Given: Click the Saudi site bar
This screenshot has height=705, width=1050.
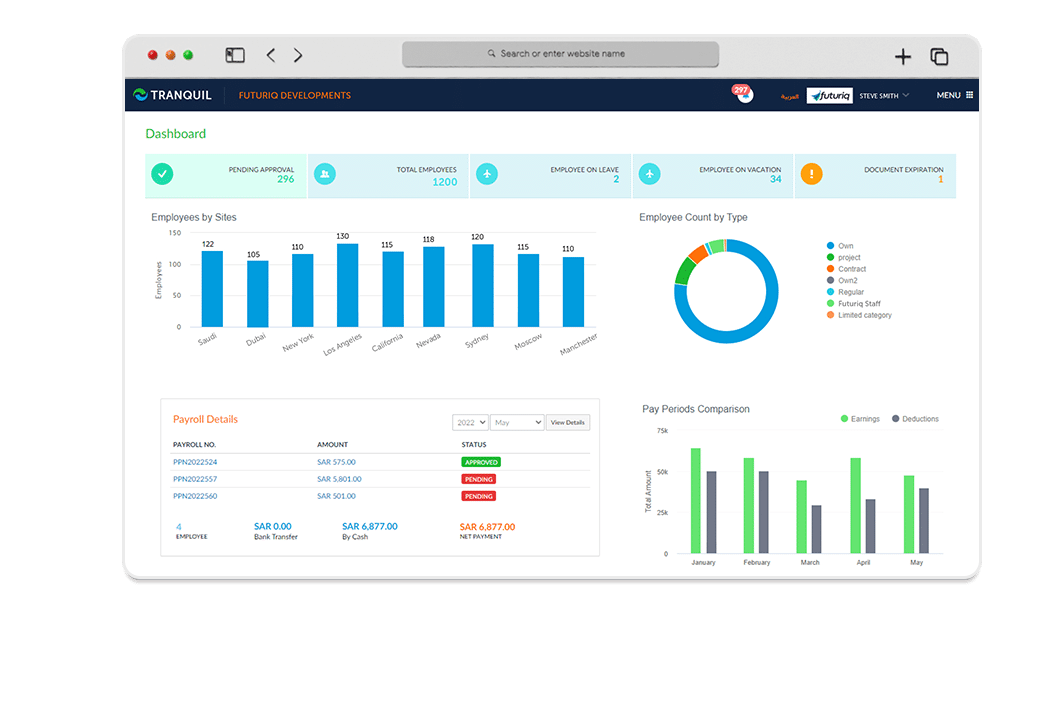Looking at the screenshot, I should (x=212, y=289).
